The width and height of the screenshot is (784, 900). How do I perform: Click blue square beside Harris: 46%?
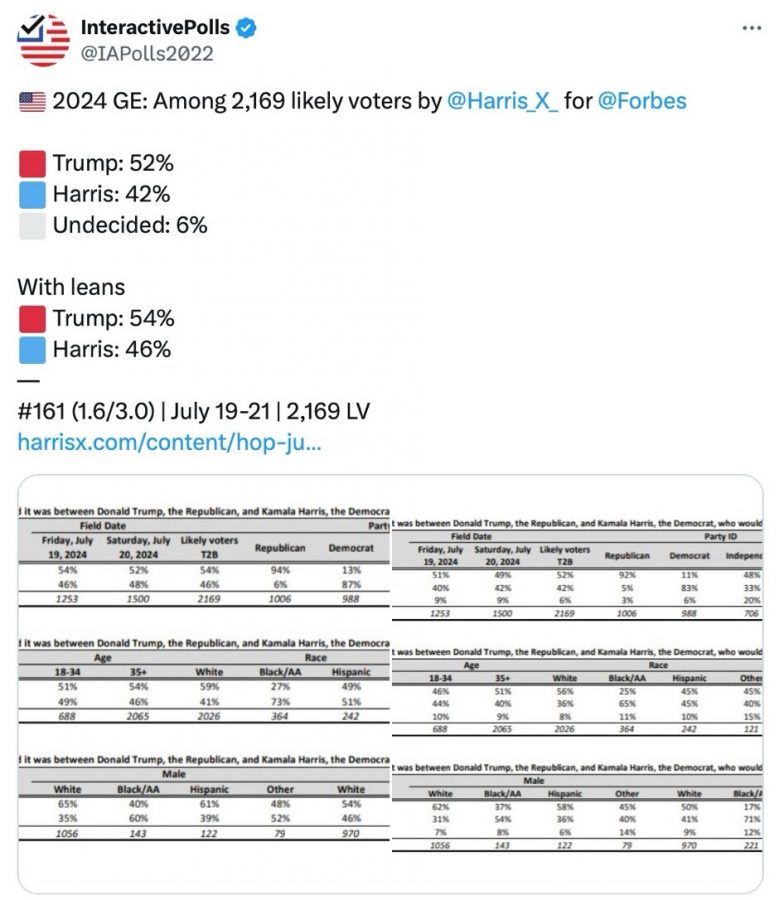point(32,349)
